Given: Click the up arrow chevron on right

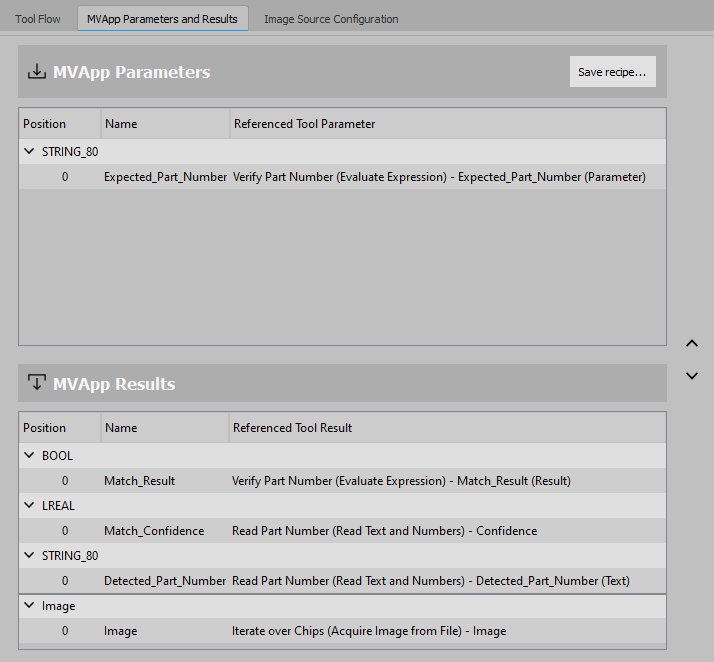Looking at the screenshot, I should click(x=692, y=343).
